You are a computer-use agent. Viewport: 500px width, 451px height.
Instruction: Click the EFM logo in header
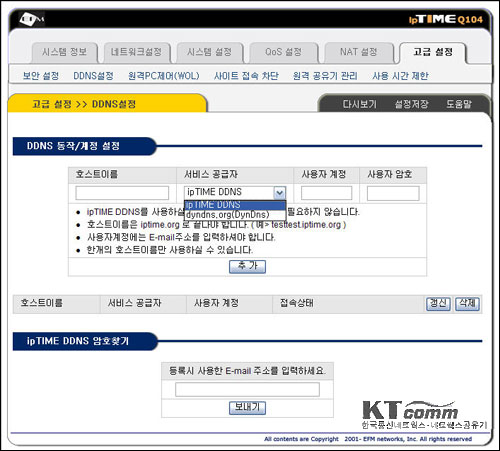[x=31, y=19]
